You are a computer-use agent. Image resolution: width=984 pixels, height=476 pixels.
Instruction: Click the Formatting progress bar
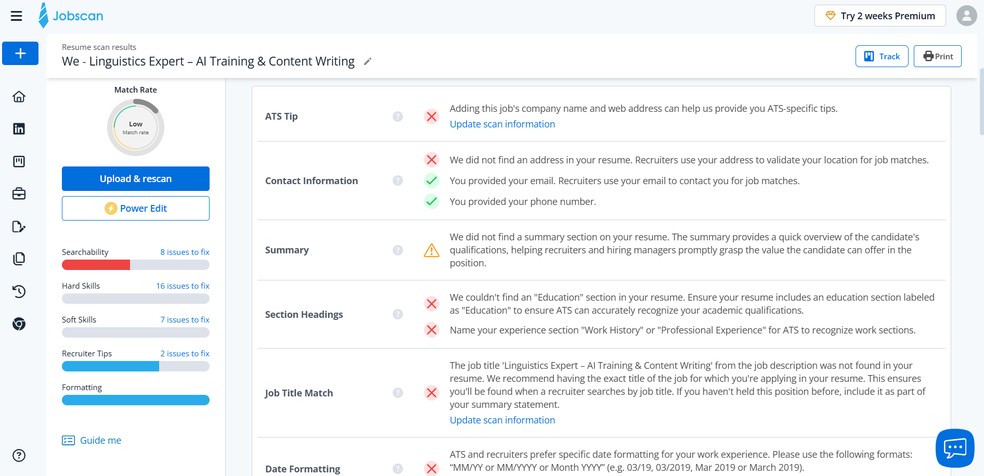(136, 400)
